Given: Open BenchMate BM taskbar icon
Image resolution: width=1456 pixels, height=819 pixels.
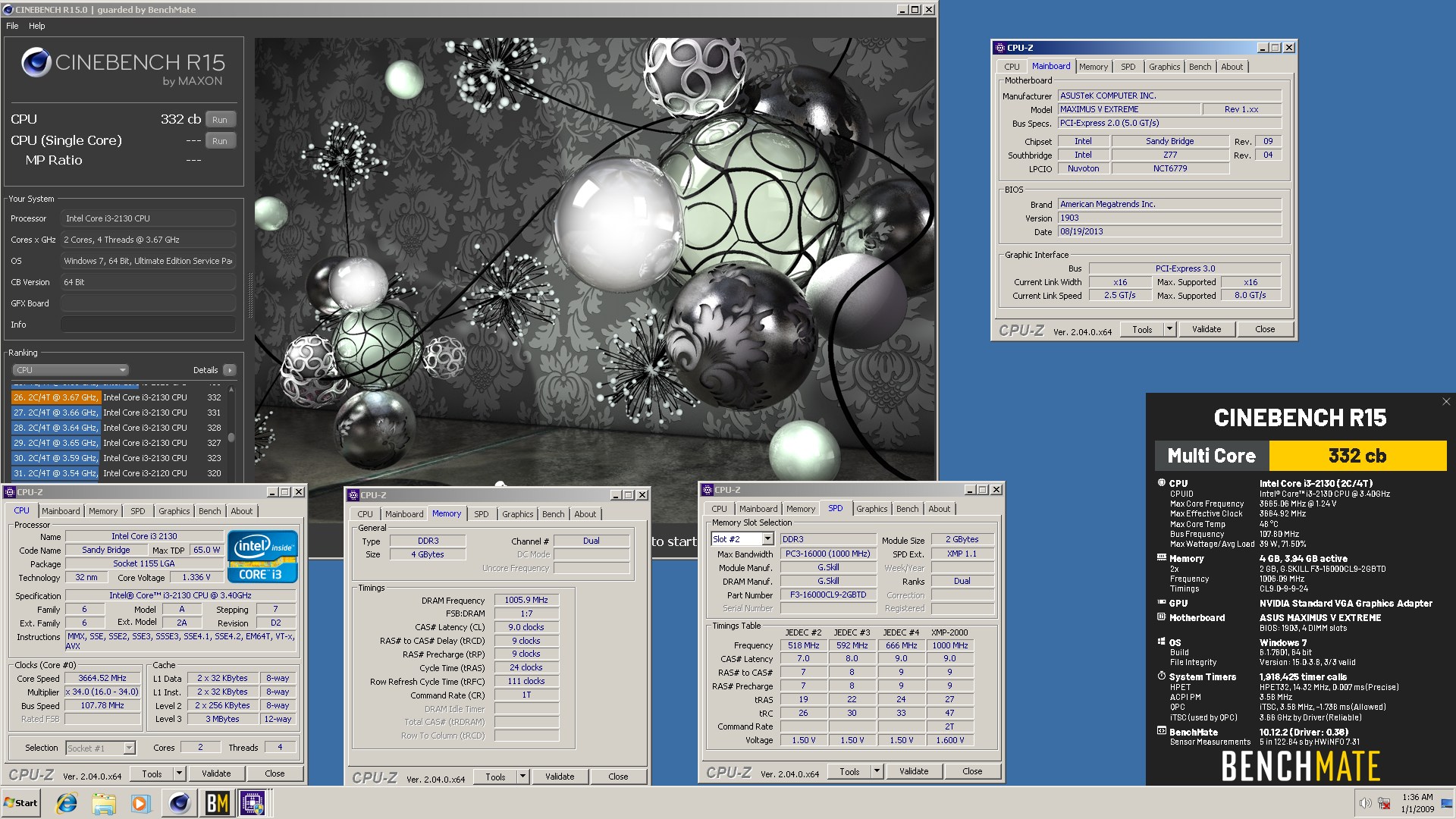Looking at the screenshot, I should click(217, 803).
